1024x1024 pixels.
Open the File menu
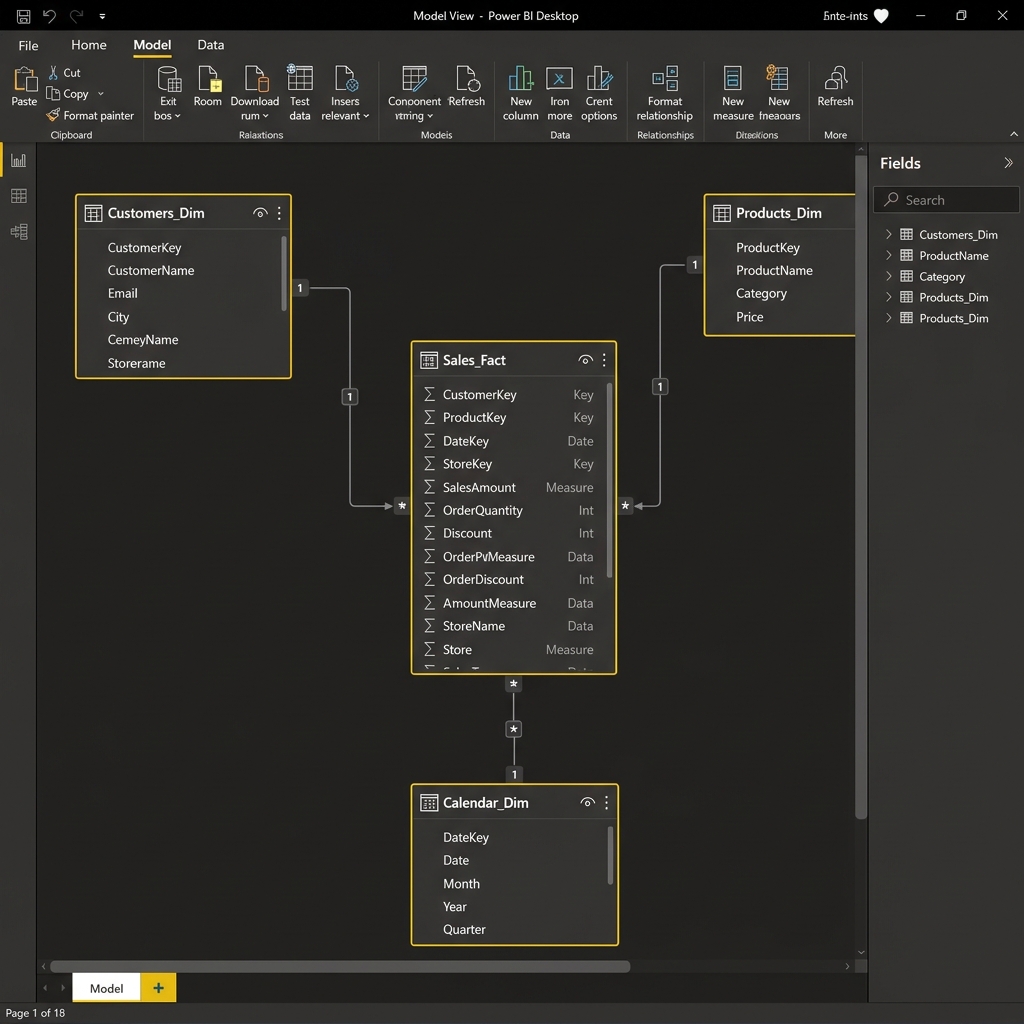pyautogui.click(x=28, y=45)
